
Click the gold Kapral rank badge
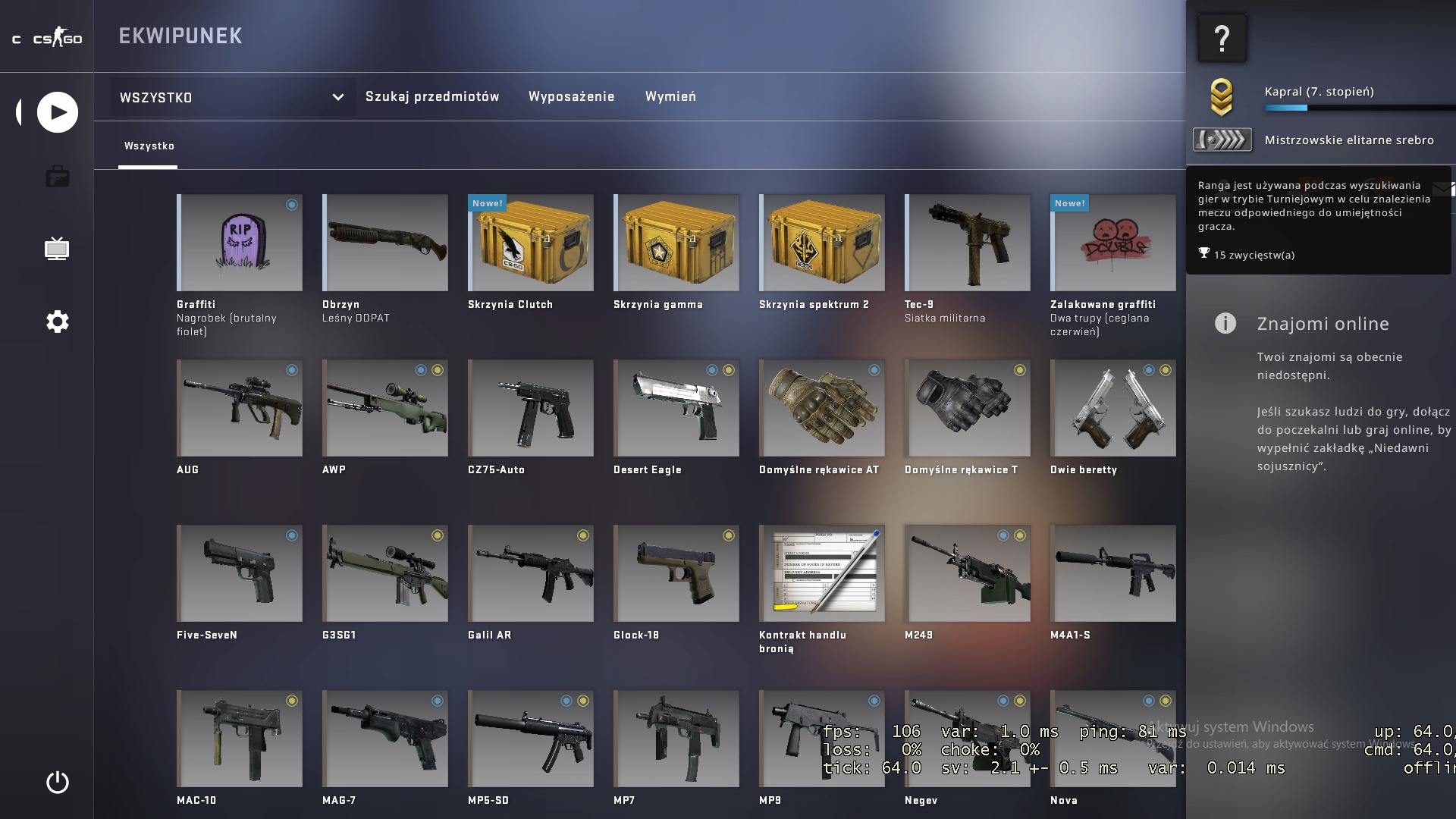tap(1221, 98)
